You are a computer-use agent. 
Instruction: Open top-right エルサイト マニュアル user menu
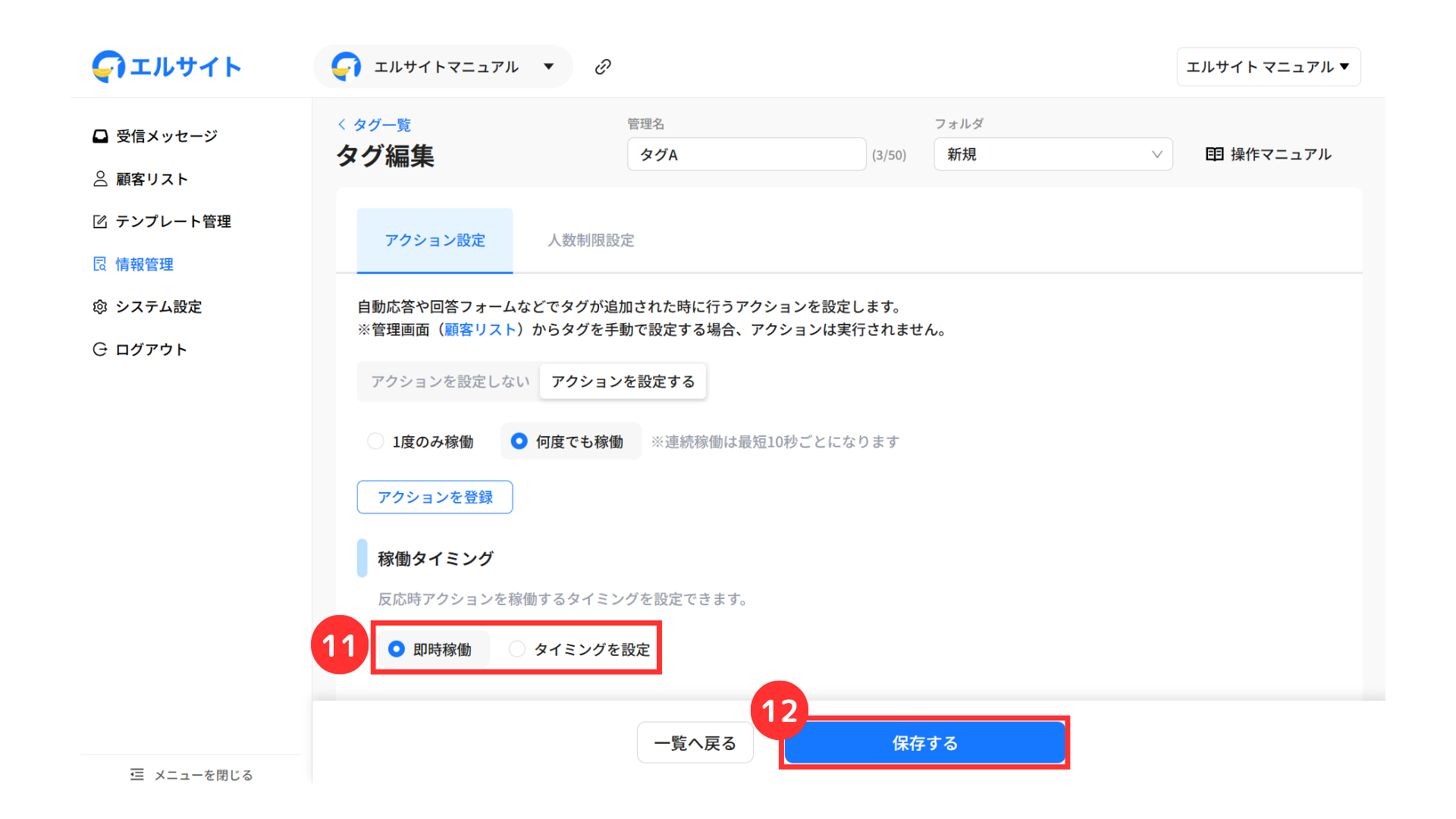tap(1267, 67)
